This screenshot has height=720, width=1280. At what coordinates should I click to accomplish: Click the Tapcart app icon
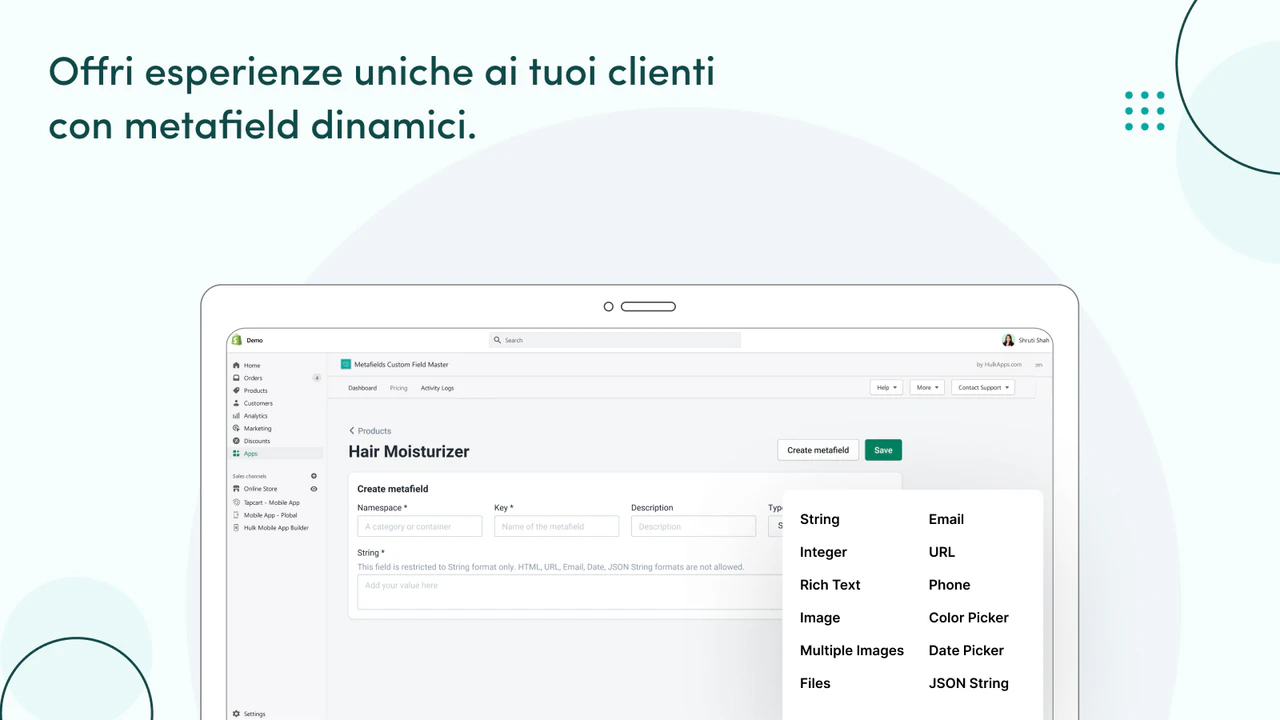236,502
